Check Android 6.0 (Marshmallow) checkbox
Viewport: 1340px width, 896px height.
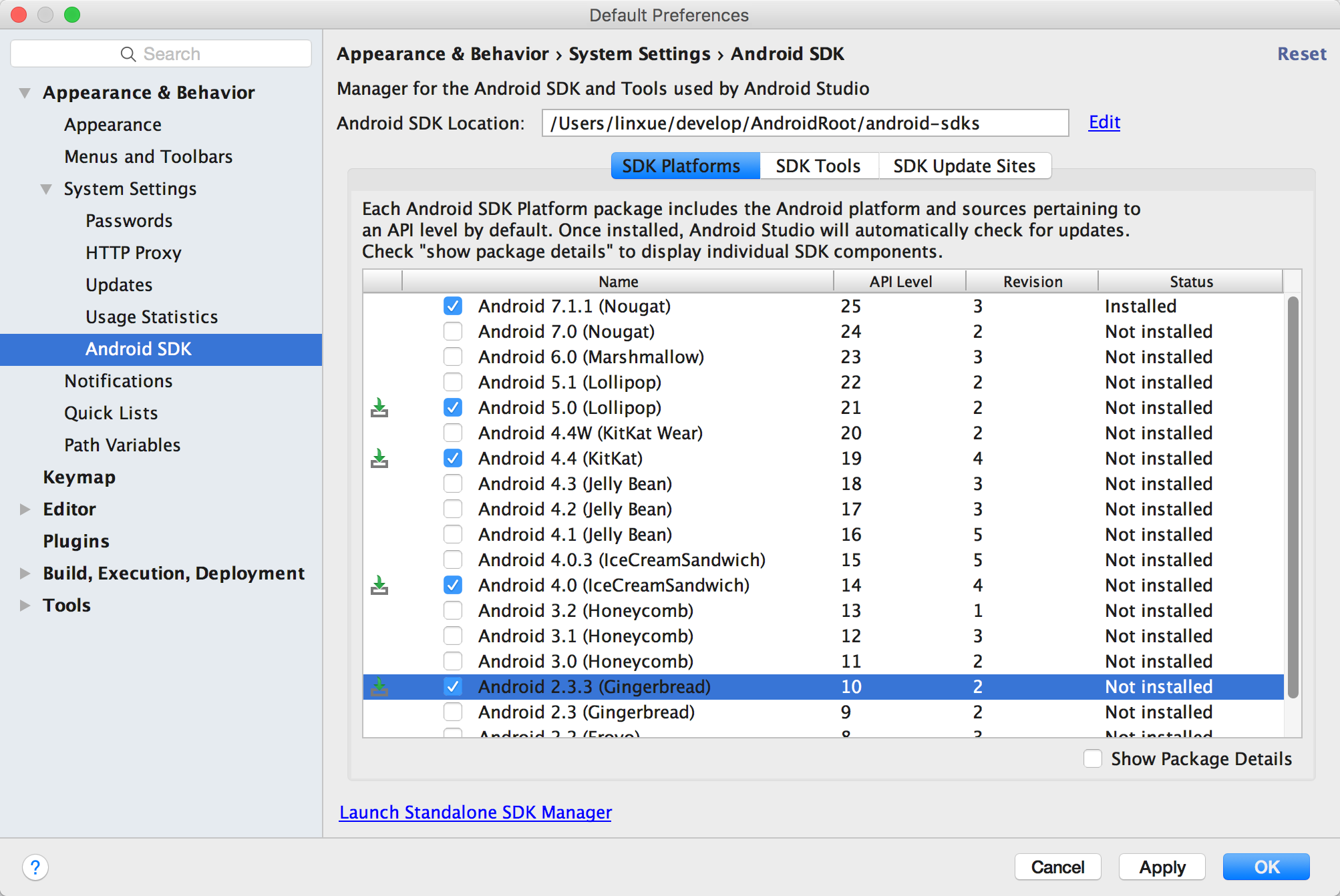click(453, 357)
